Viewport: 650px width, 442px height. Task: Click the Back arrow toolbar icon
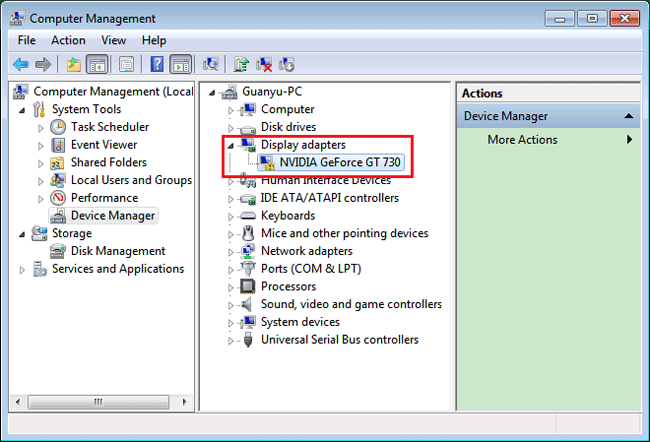point(21,64)
